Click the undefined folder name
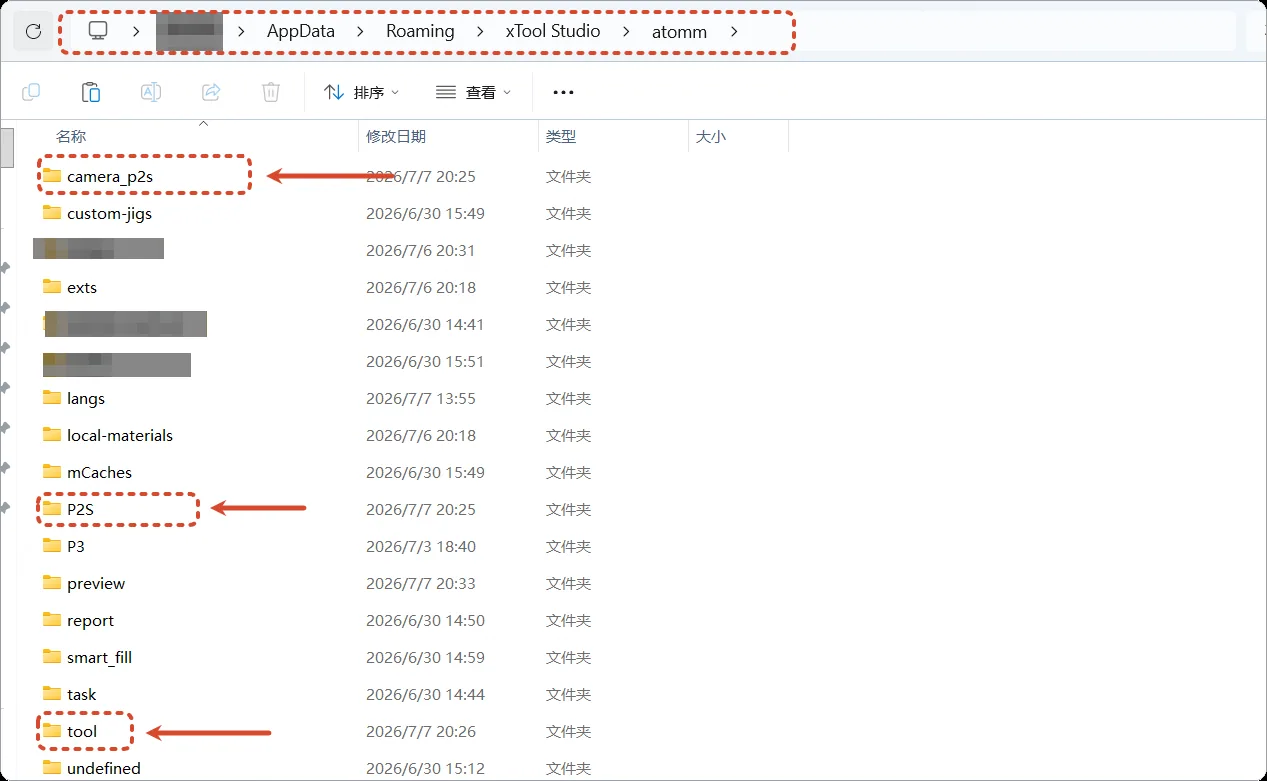Image resolution: width=1267 pixels, height=781 pixels. coord(104,769)
